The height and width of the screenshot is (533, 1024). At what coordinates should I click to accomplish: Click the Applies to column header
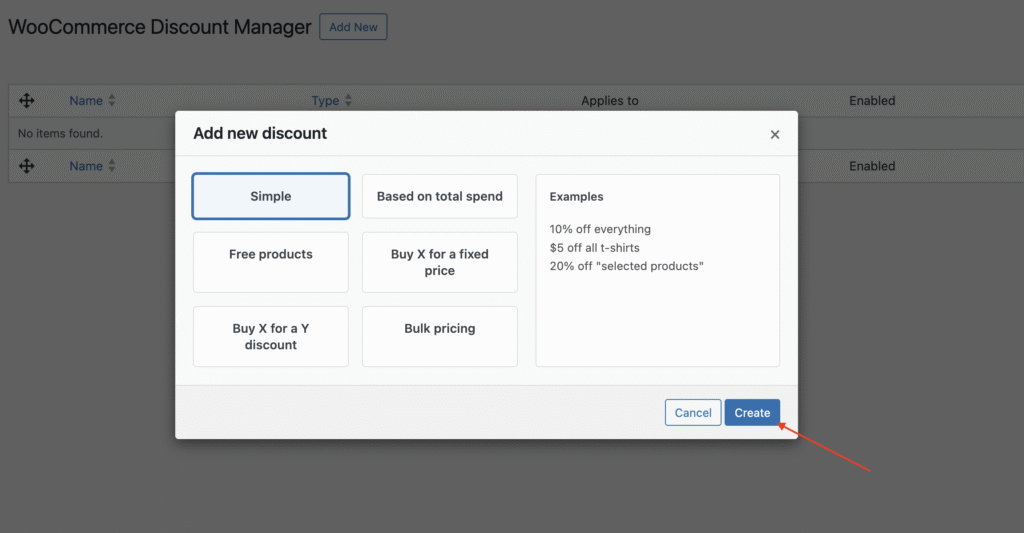[609, 101]
